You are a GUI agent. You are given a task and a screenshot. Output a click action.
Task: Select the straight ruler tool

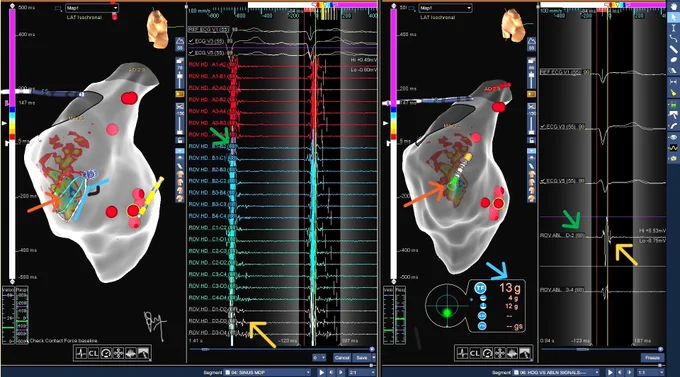[673, 49]
